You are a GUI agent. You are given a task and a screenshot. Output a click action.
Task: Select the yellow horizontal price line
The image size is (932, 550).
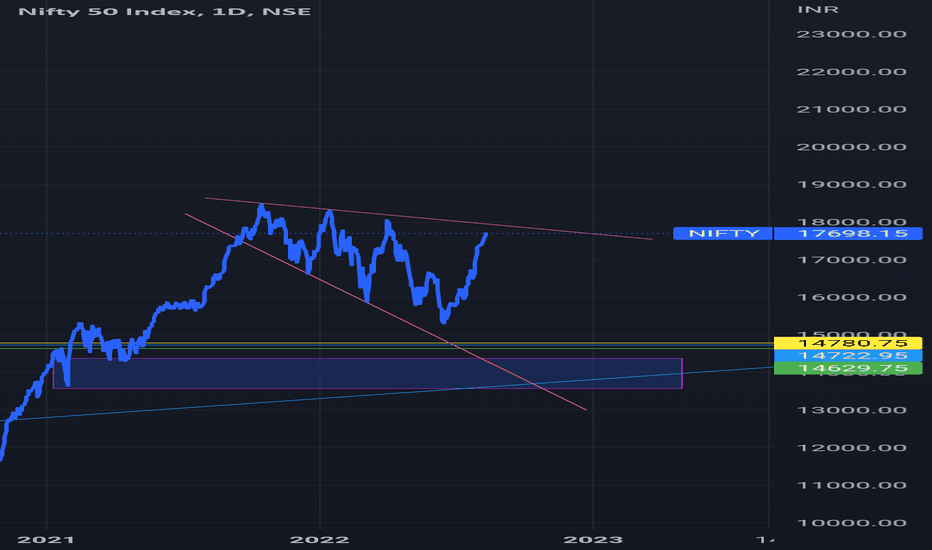point(386,342)
